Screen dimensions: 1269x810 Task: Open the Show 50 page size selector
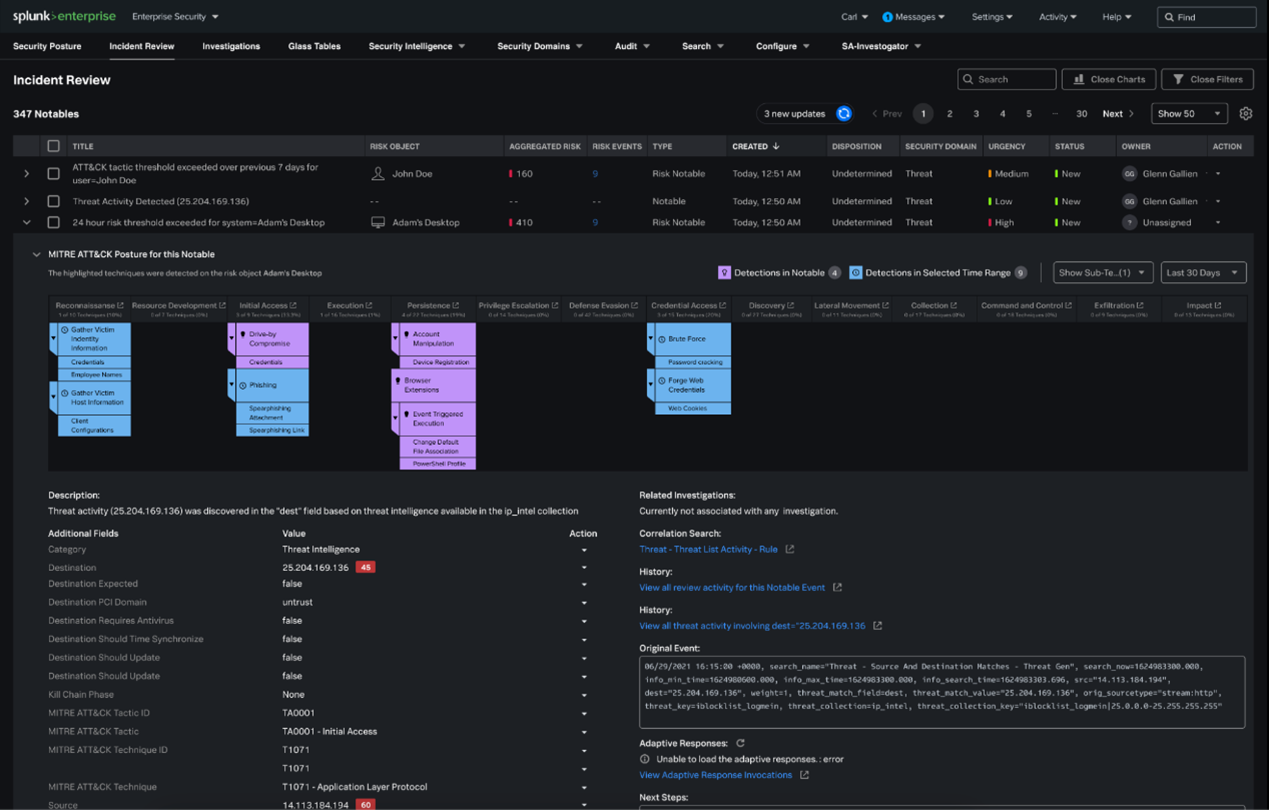click(x=1189, y=113)
